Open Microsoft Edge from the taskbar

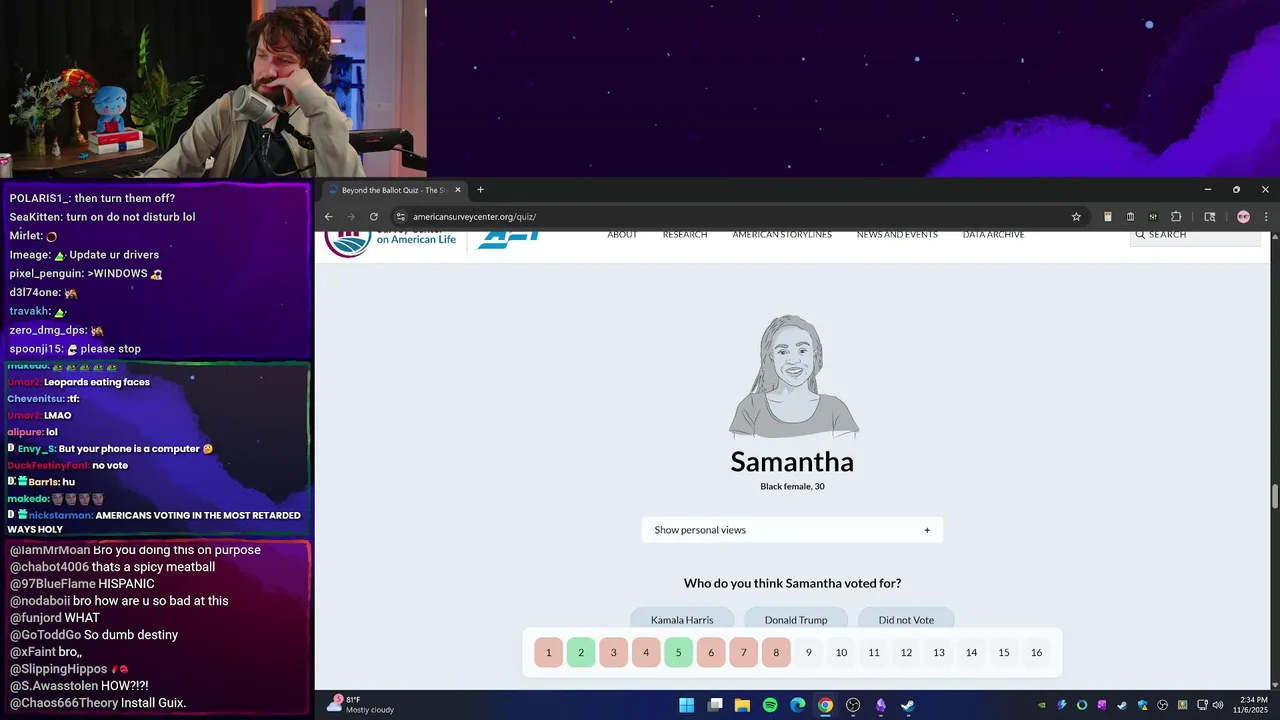[x=797, y=705]
